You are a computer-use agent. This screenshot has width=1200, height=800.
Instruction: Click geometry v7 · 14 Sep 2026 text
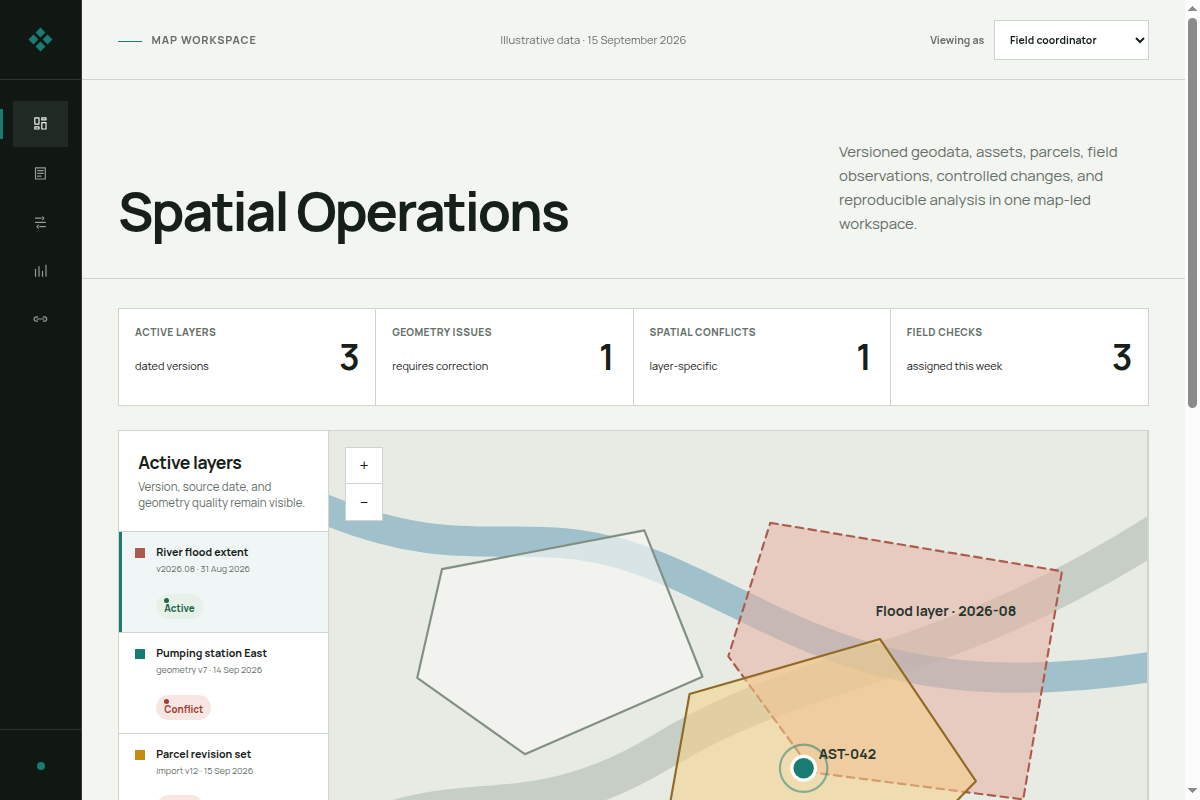(209, 670)
